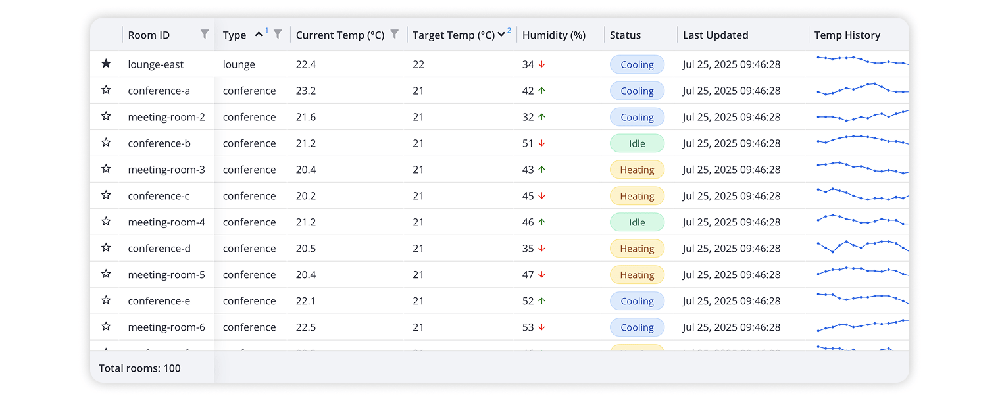1000x401 pixels.
Task: Sort by the Status column header
Action: [x=625, y=35]
